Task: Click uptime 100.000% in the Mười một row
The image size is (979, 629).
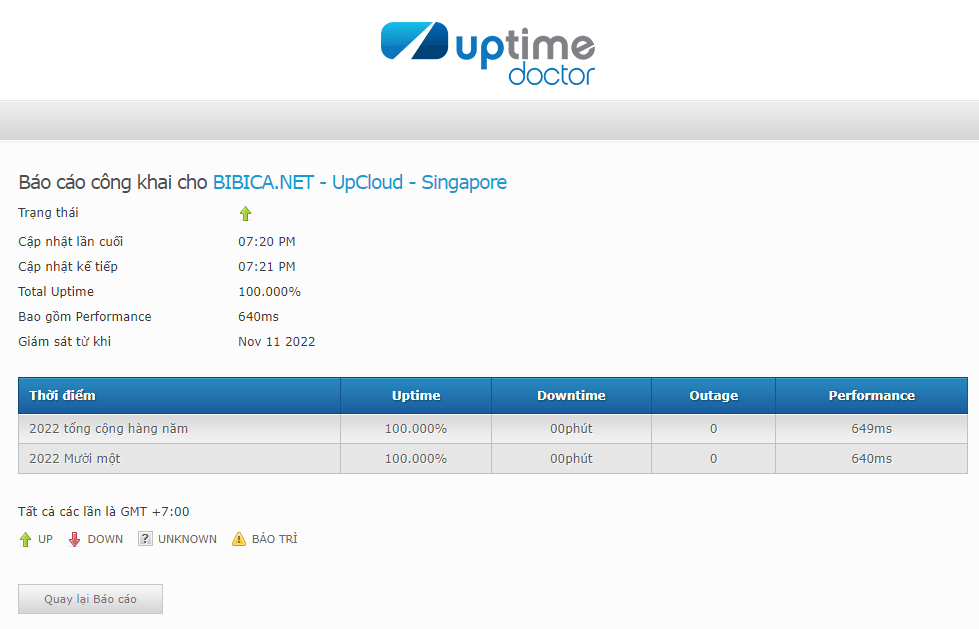Action: pos(416,458)
